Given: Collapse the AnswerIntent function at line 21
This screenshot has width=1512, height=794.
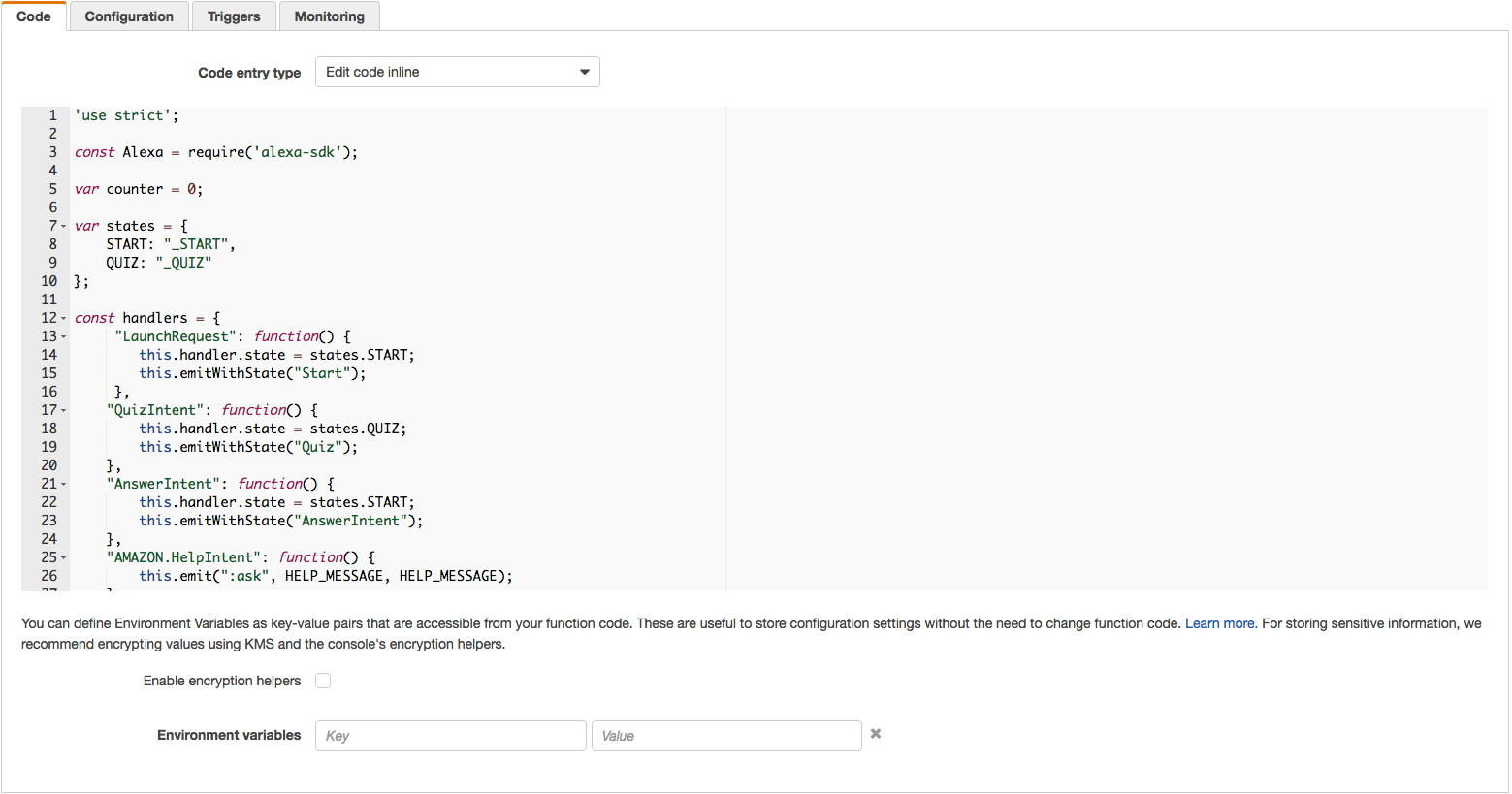Looking at the screenshot, I should pyautogui.click(x=64, y=485).
